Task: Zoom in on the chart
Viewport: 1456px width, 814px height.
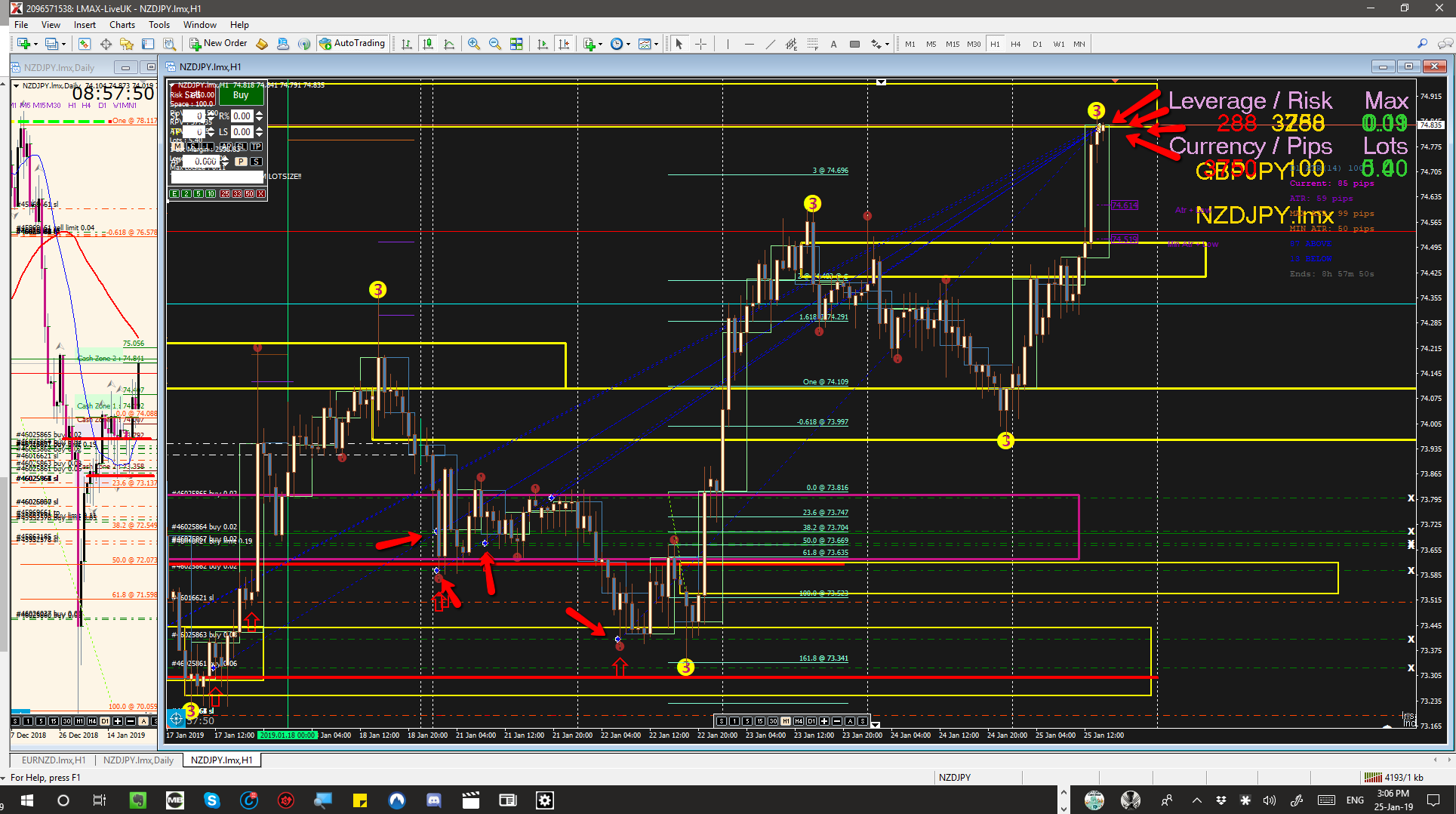Action: [474, 44]
